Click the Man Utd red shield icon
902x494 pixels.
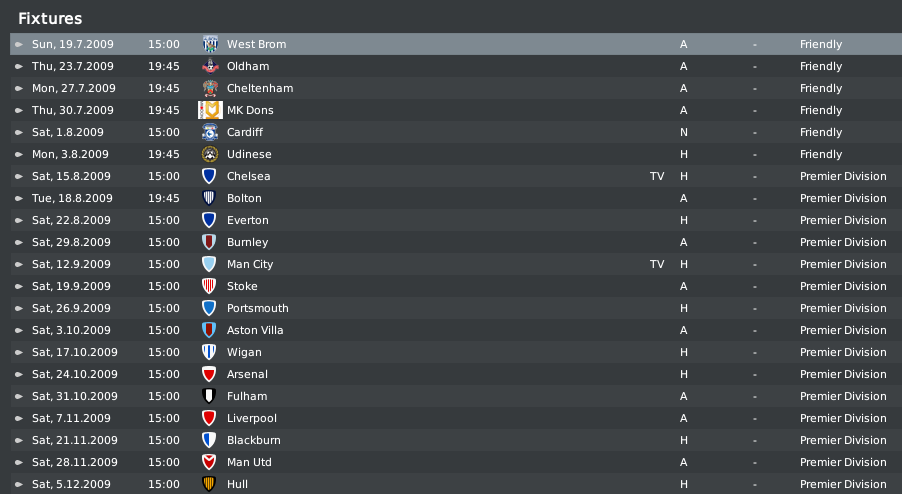tap(209, 462)
